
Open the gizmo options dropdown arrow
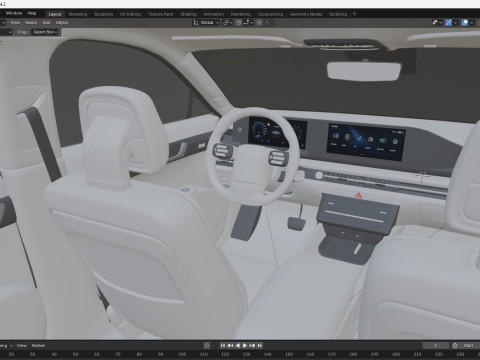pos(455,23)
